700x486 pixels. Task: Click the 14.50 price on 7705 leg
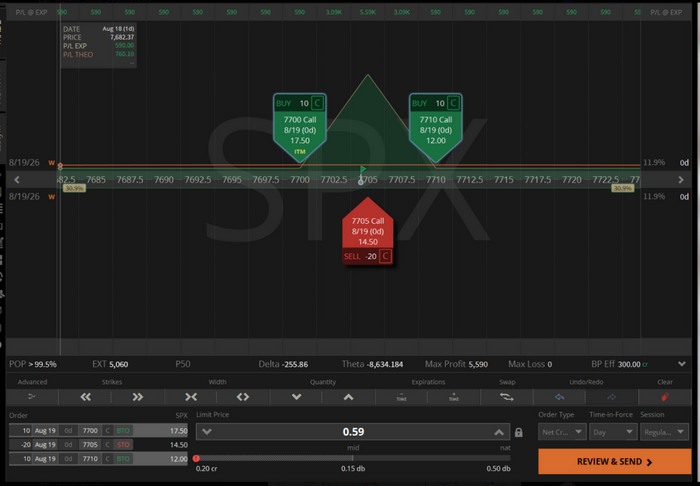[x=179, y=445]
